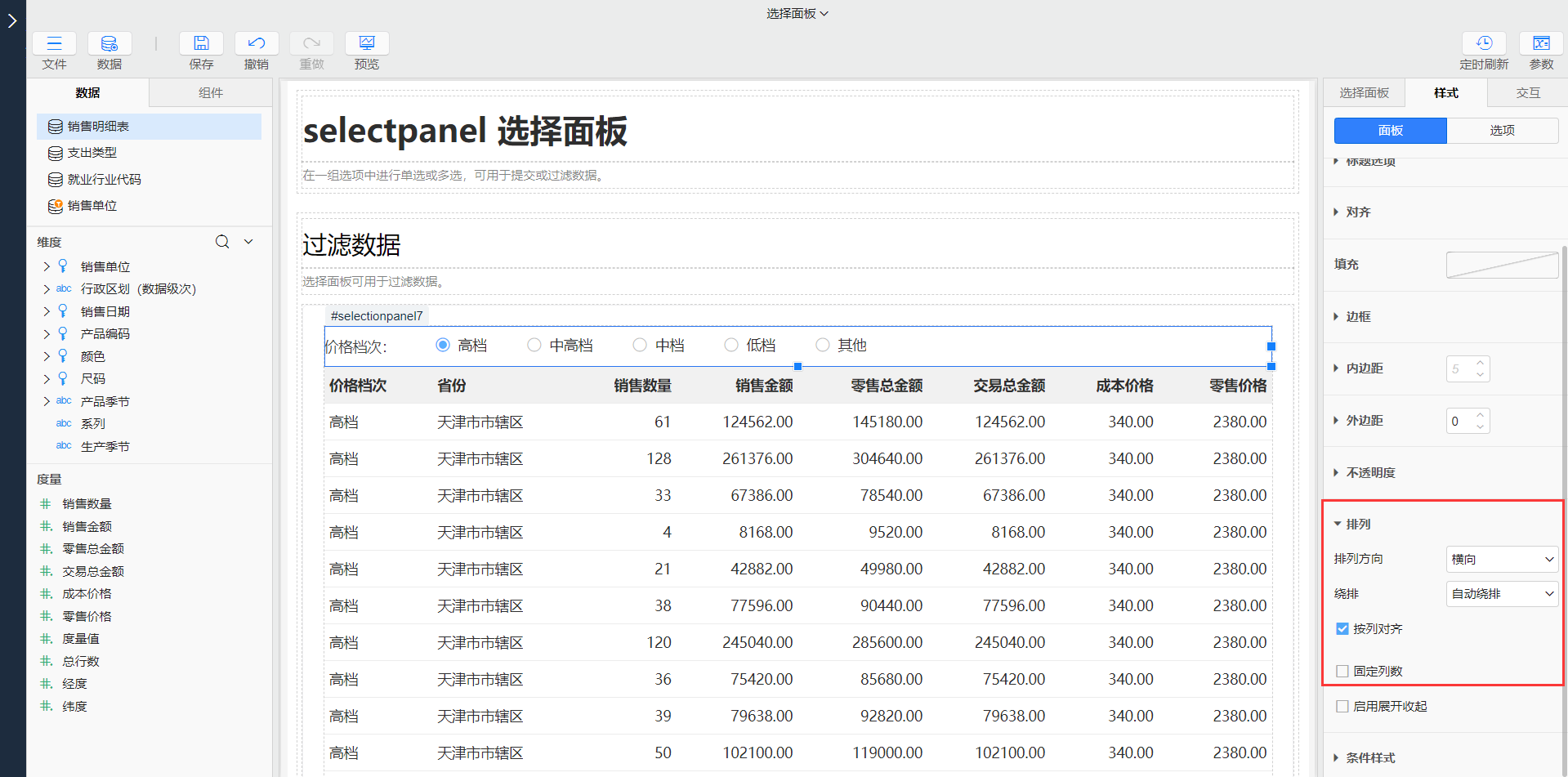
Task: Switch to the 组件 tab
Action: [211, 93]
